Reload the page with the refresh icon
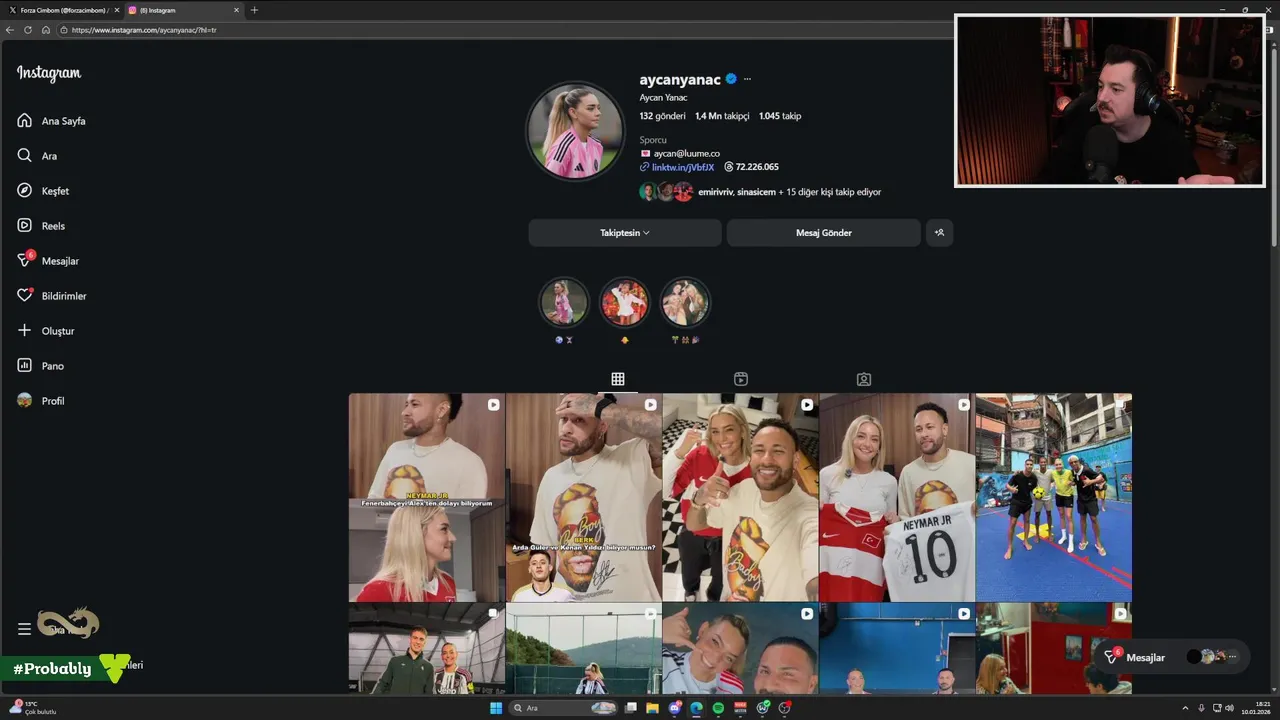The width and height of the screenshot is (1280, 720). [x=28, y=30]
